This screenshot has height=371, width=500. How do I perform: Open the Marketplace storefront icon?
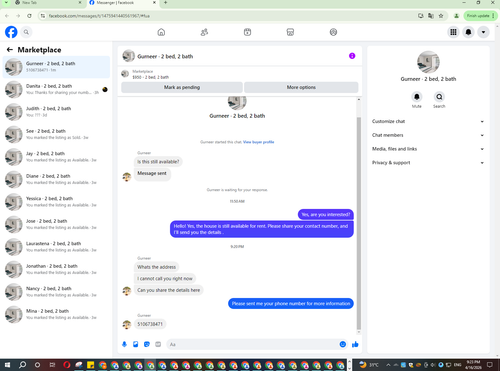290,32
